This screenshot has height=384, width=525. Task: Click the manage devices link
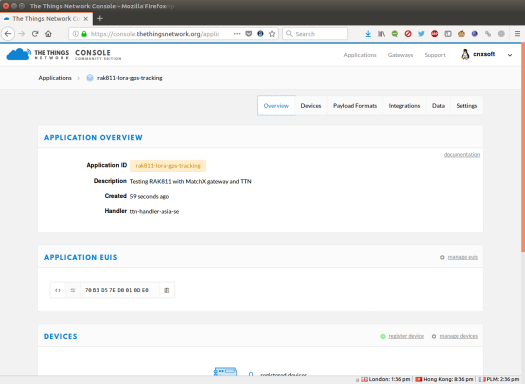(459, 336)
